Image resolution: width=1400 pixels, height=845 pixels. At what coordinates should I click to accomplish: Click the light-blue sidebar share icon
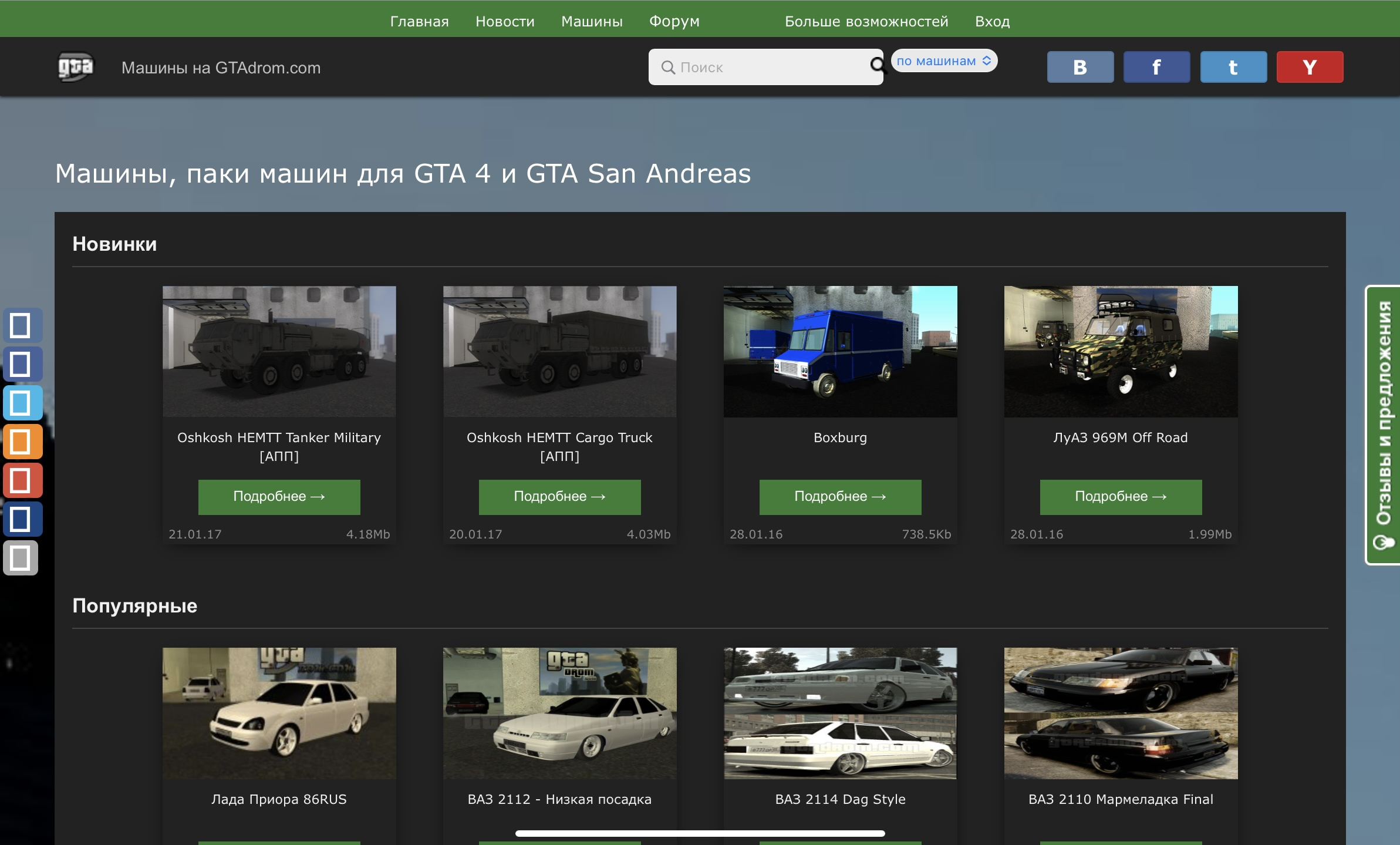[x=23, y=402]
